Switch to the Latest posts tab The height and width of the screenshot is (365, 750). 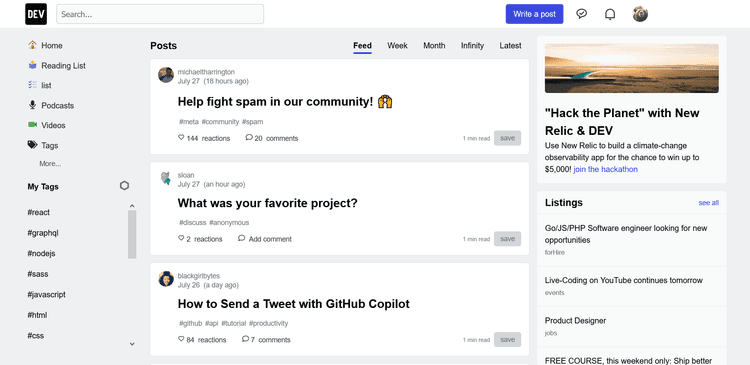point(510,45)
